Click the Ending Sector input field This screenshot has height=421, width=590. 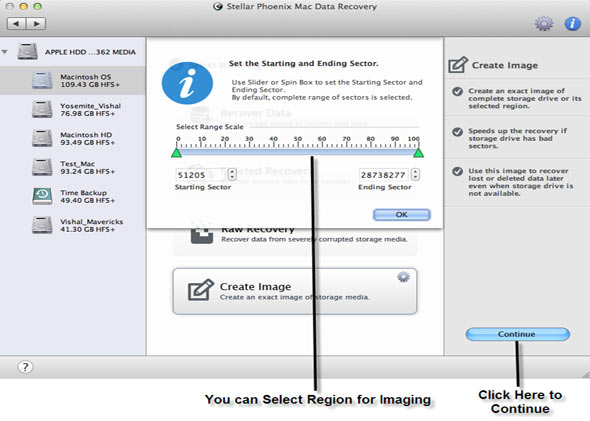[x=384, y=175]
